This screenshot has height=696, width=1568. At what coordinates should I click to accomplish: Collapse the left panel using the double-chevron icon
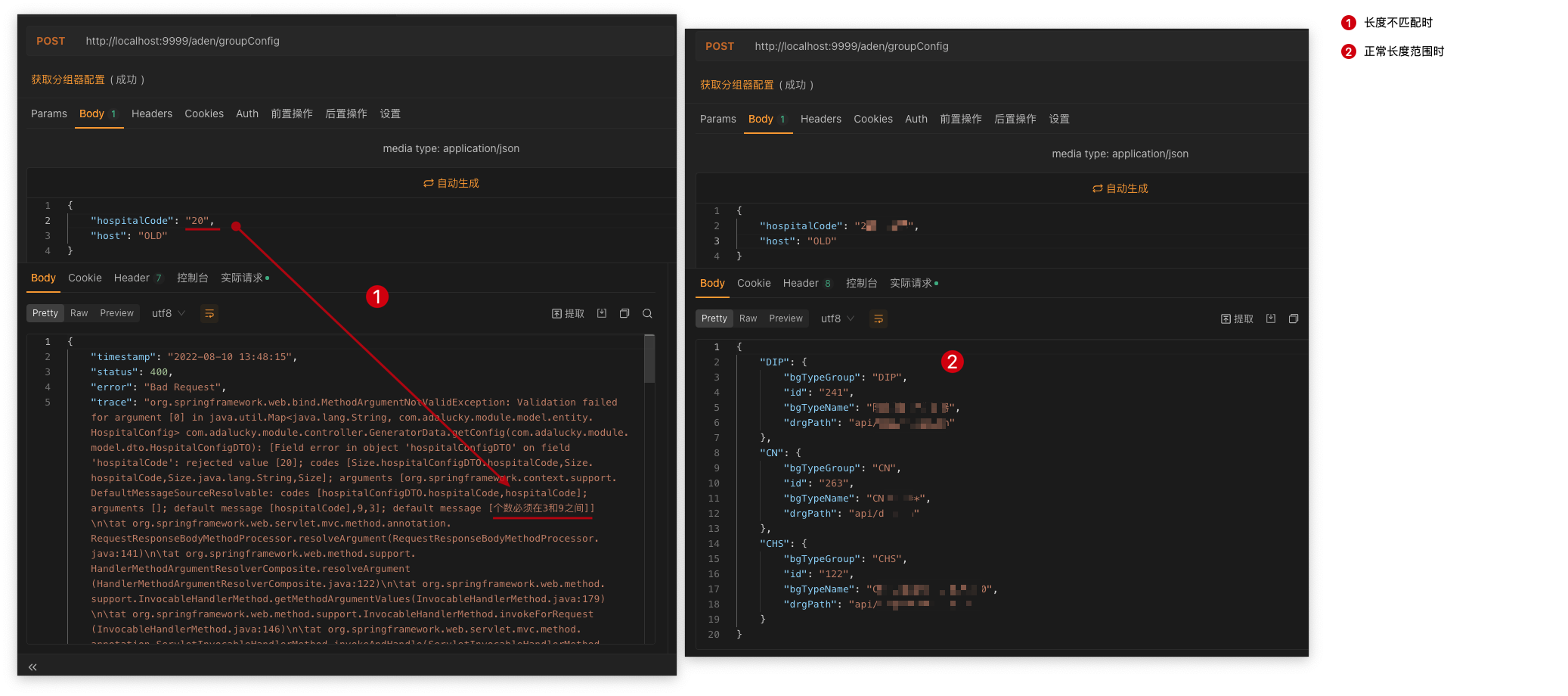(33, 666)
